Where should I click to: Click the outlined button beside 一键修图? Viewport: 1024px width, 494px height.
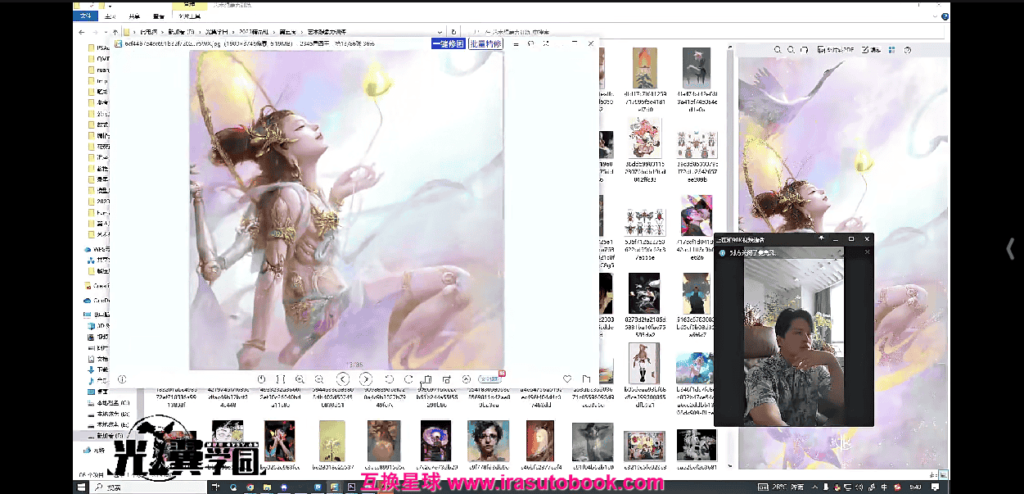485,44
